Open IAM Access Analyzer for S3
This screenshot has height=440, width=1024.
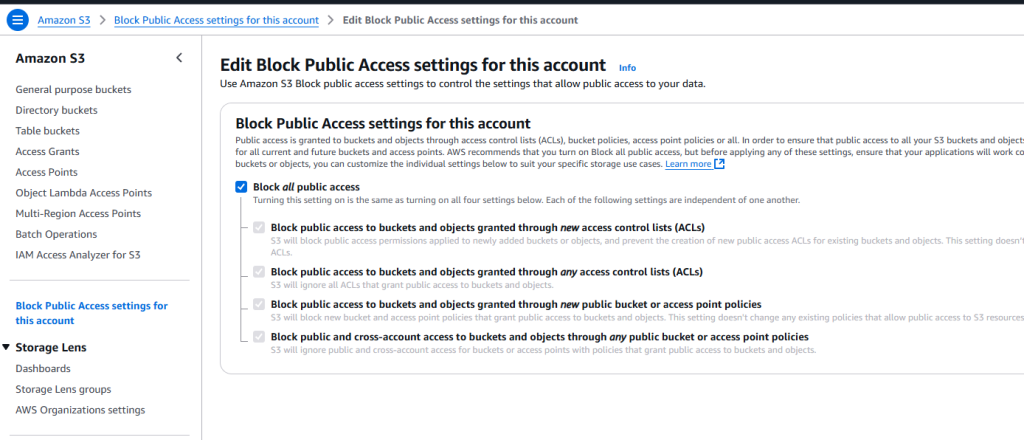[x=78, y=255]
